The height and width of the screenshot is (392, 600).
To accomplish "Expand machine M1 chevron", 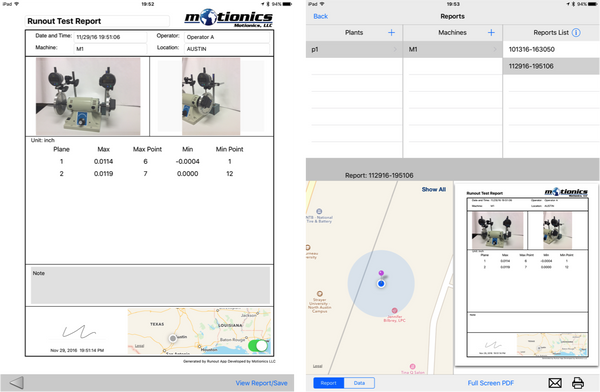I will [x=495, y=49].
